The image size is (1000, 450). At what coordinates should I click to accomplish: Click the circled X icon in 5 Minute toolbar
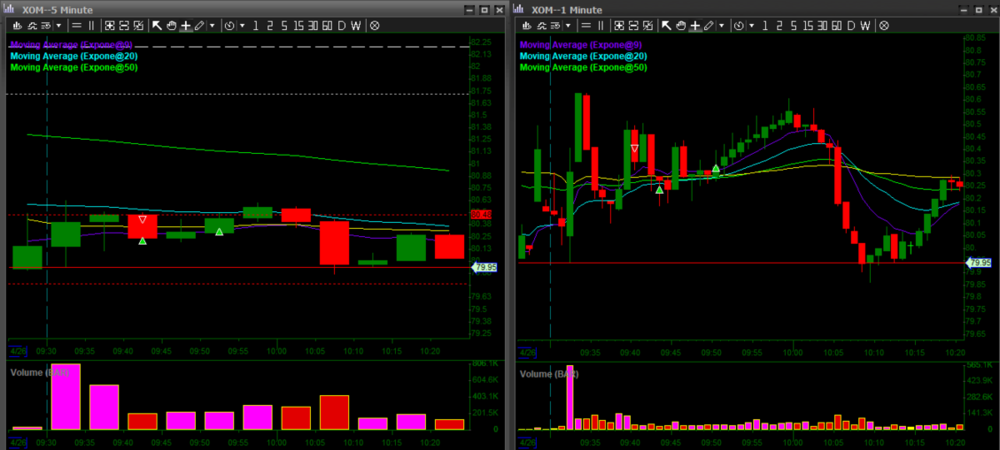pos(374,25)
